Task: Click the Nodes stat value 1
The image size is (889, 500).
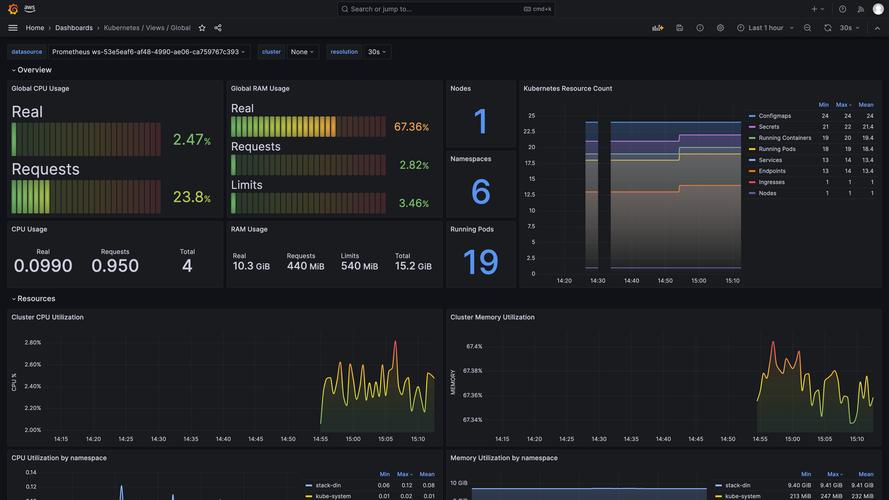Action: coord(480,121)
